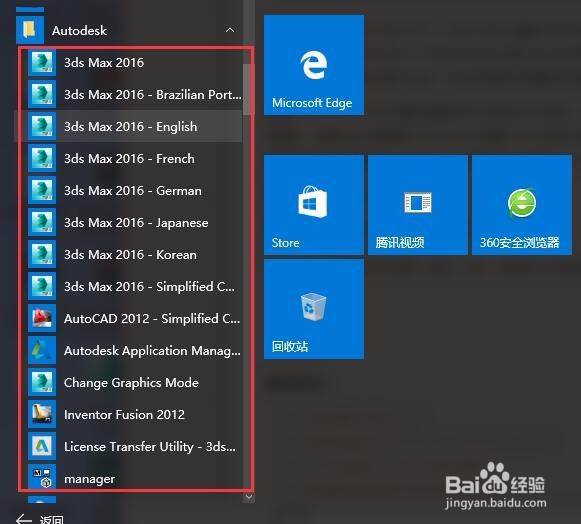Select 'Change Graphics Mode' label
This screenshot has height=524, width=581.
pos(131,382)
